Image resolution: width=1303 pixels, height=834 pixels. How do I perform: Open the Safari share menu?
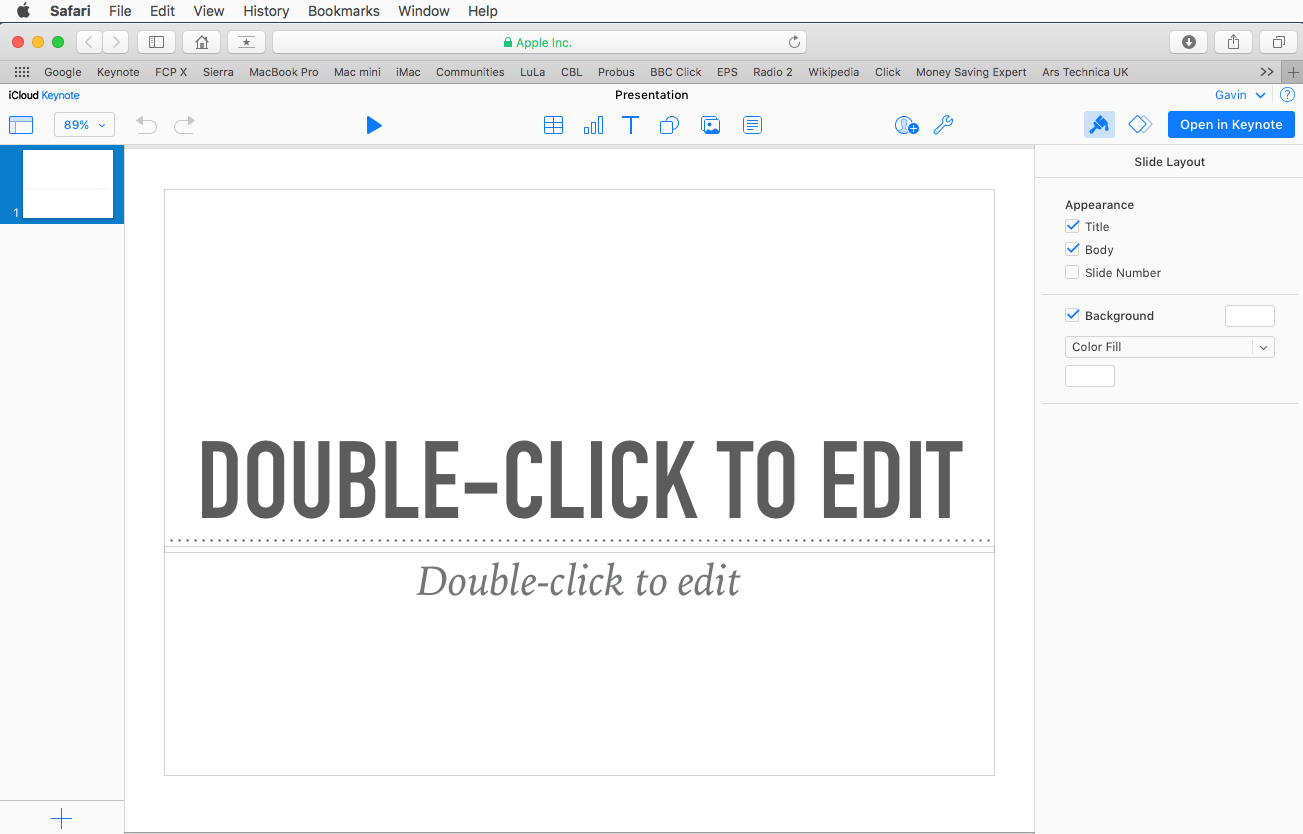[1233, 42]
